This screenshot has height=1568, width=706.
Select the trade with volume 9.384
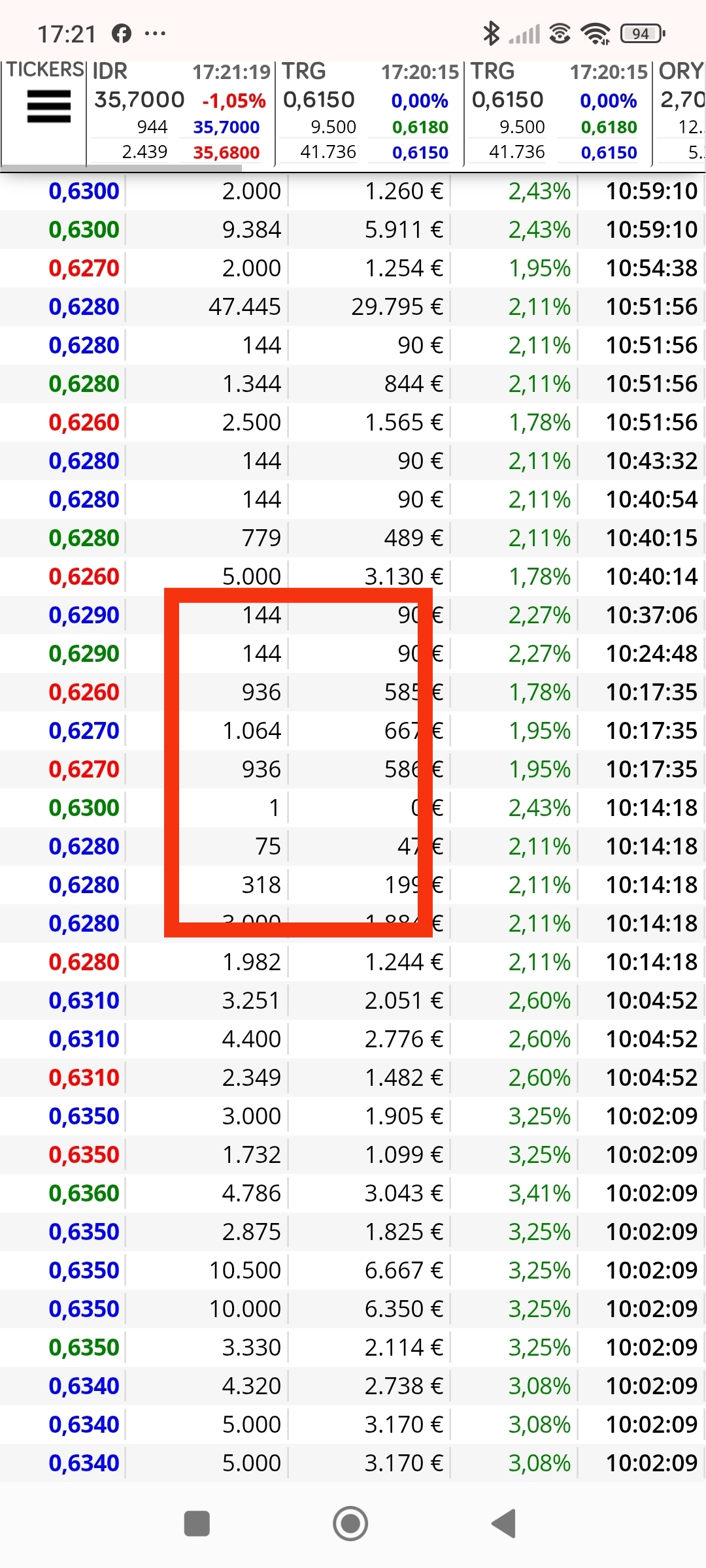pos(353,229)
